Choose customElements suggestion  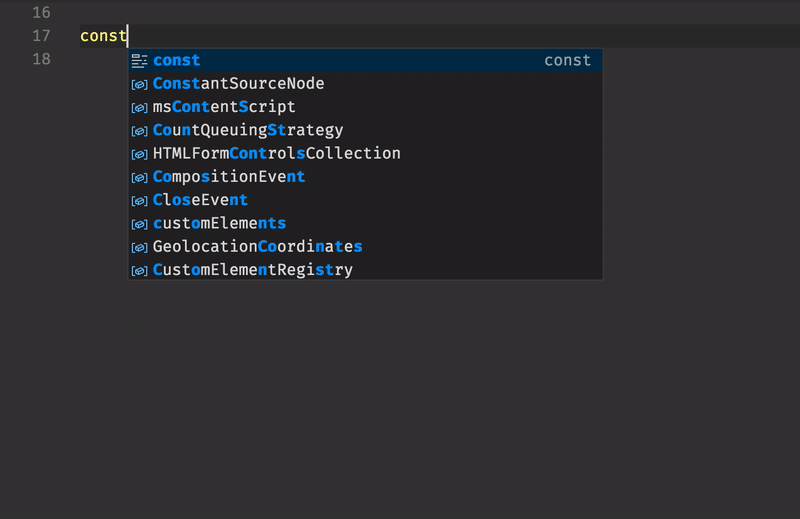365,224
